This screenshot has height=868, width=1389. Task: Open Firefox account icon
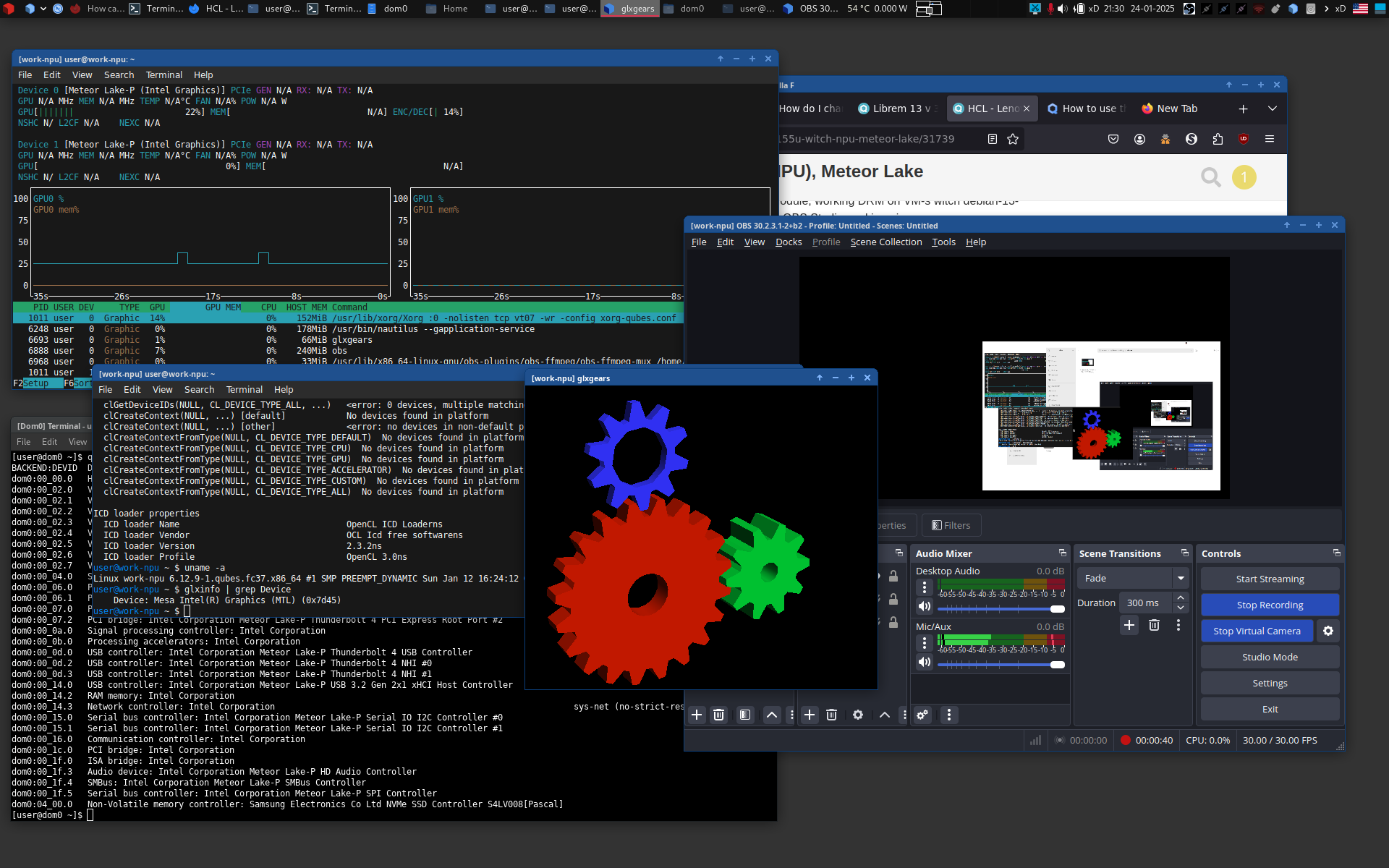pyautogui.click(x=1139, y=139)
